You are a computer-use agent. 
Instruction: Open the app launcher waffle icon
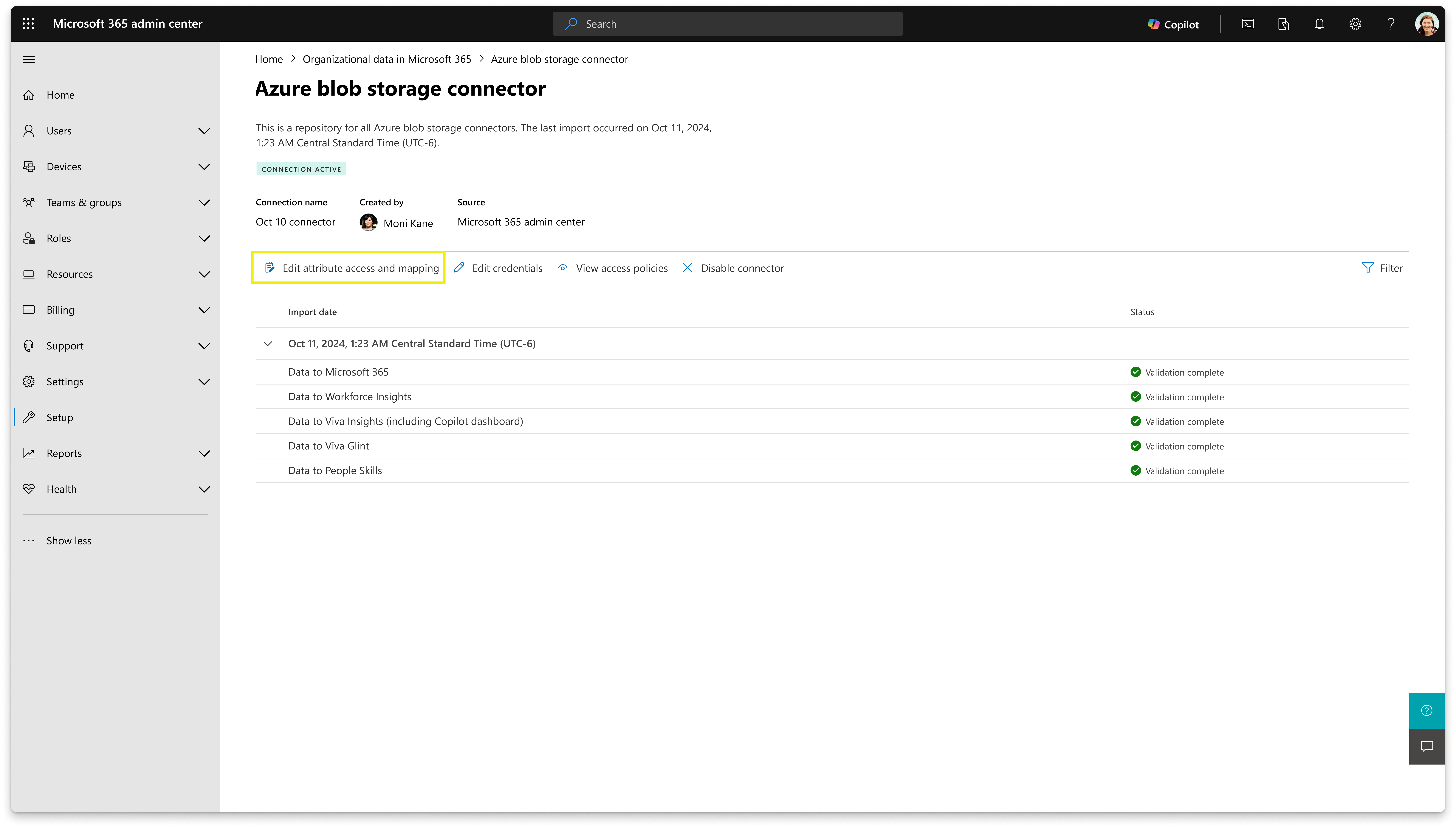coord(28,23)
